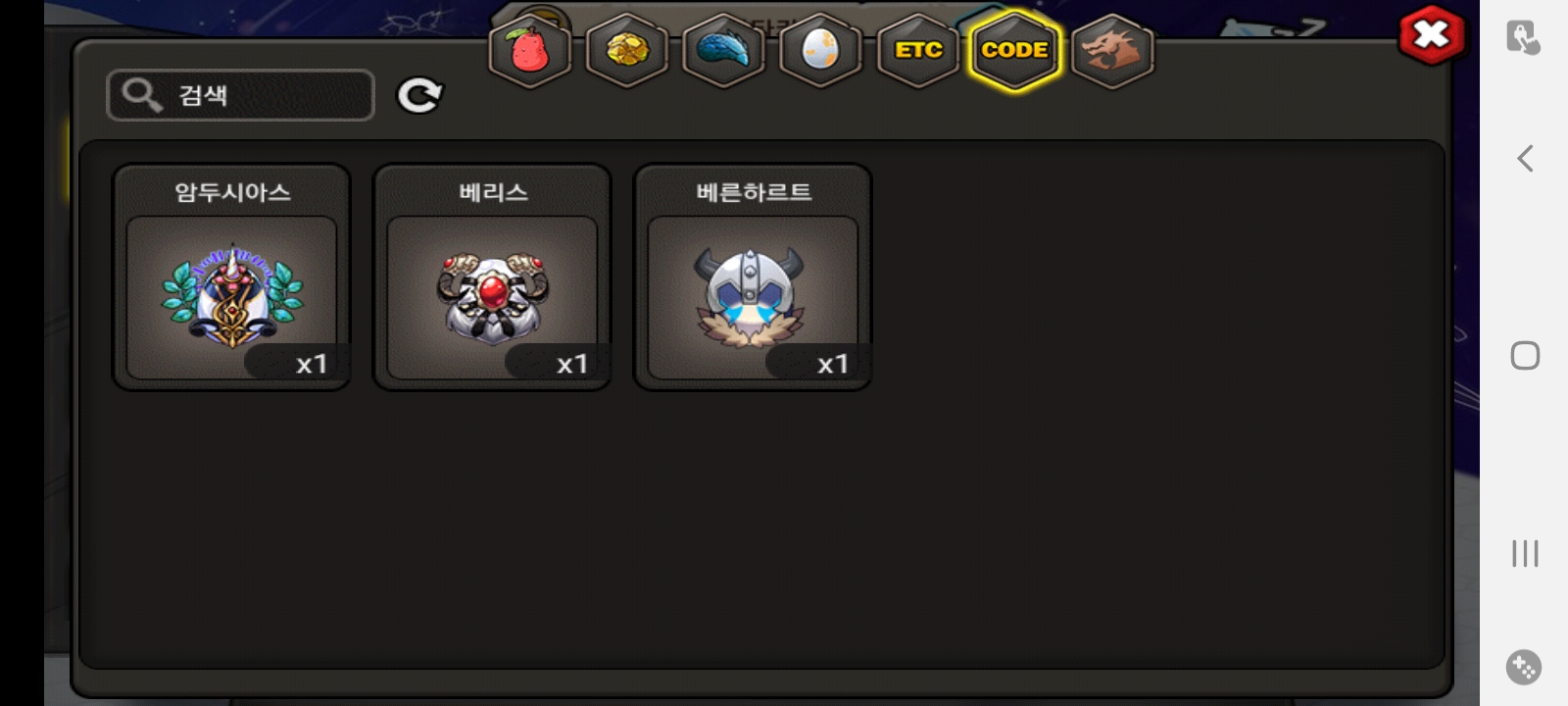Select the CODE tab
Viewport: 1568px width, 706px height.
coord(1015,50)
